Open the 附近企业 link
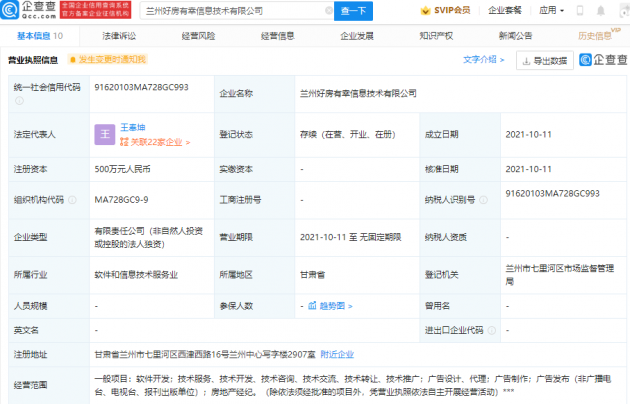The height and width of the screenshot is (404, 630). click(338, 354)
